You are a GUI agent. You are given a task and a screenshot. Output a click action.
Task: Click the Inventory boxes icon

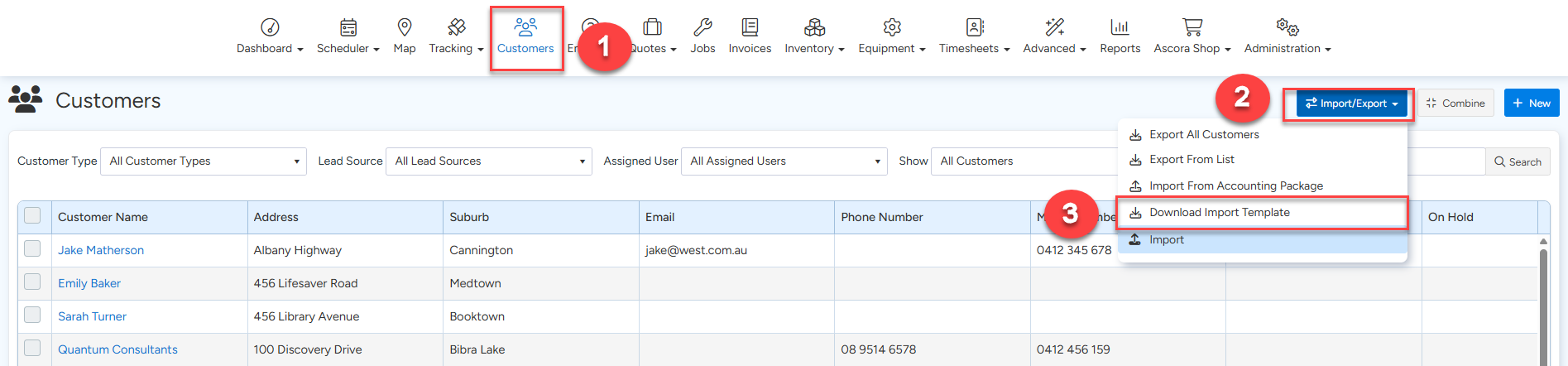pyautogui.click(x=814, y=27)
